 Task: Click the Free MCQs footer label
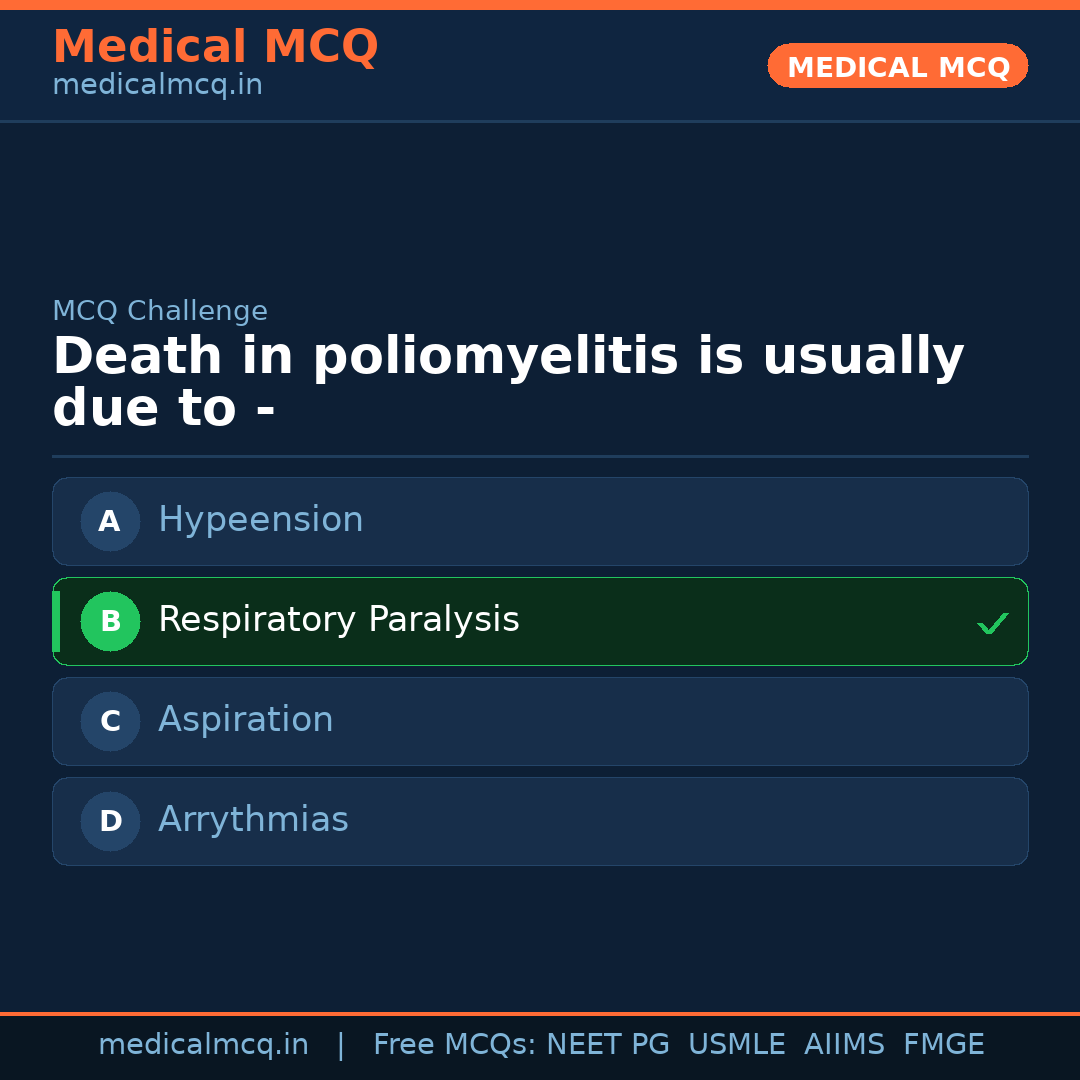pyautogui.click(x=454, y=1045)
